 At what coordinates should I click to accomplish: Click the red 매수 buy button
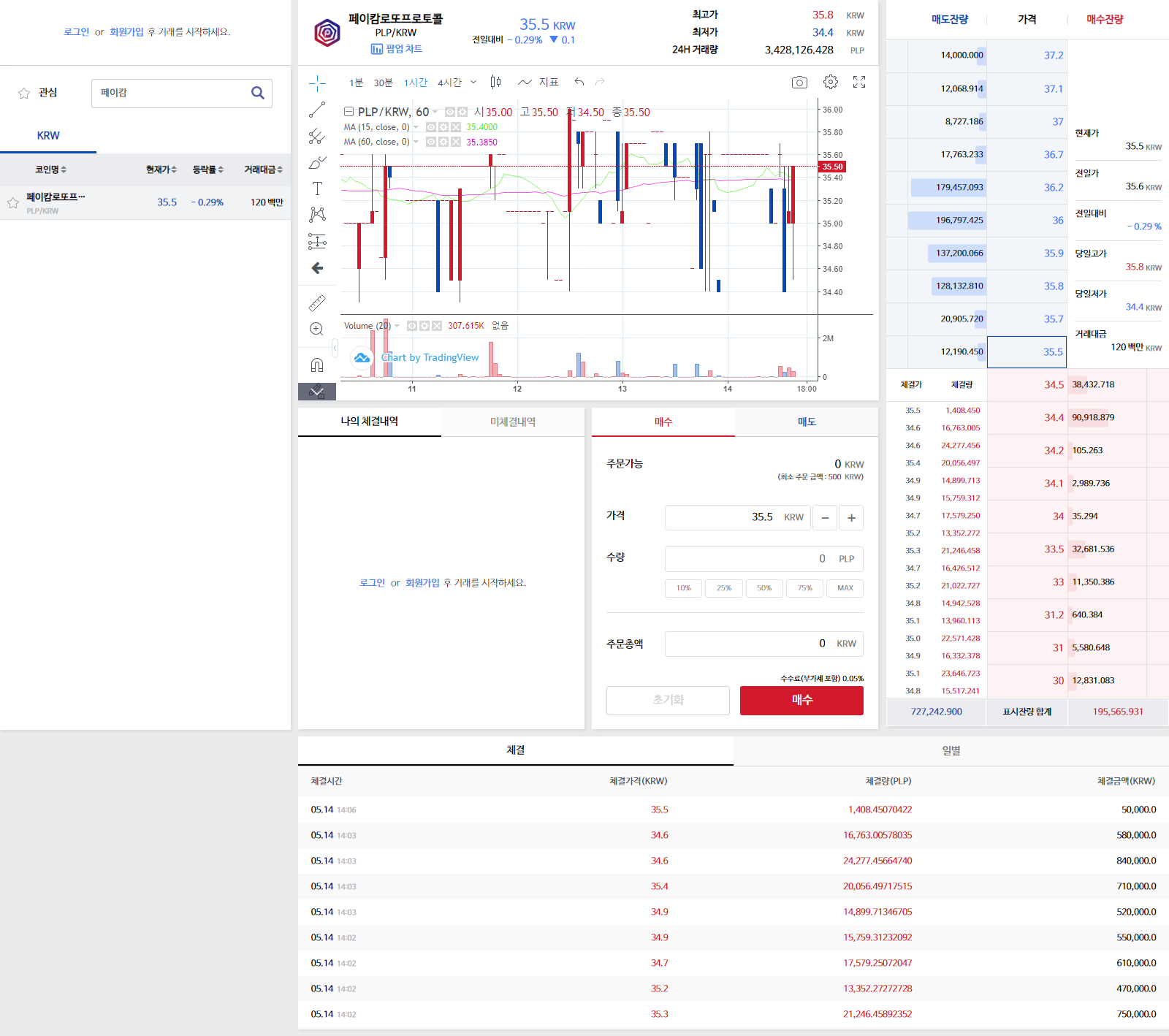click(x=801, y=700)
